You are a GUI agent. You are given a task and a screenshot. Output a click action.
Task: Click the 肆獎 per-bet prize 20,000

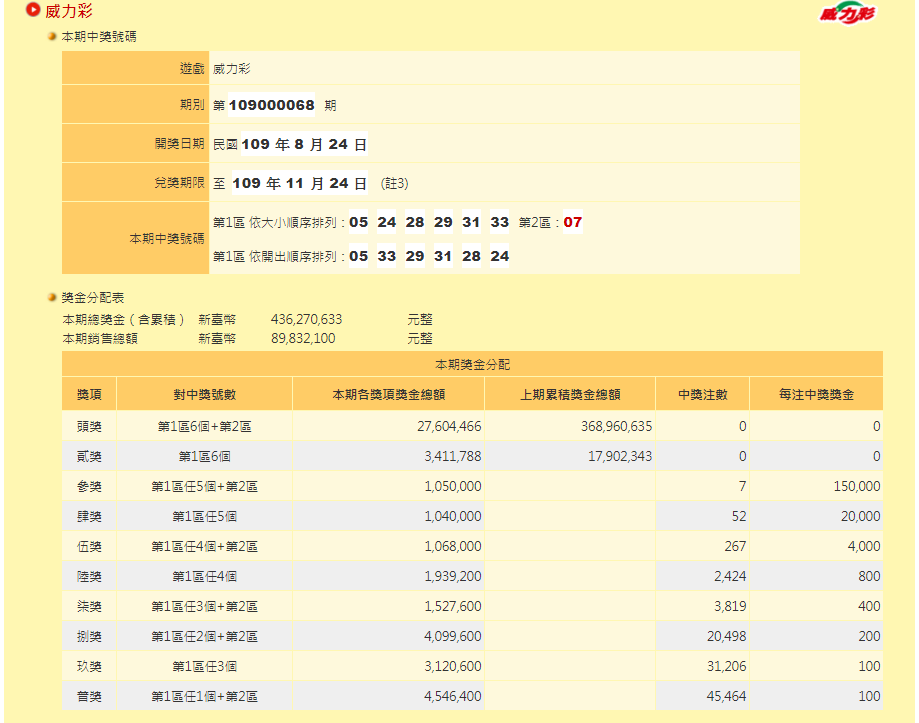[860, 516]
